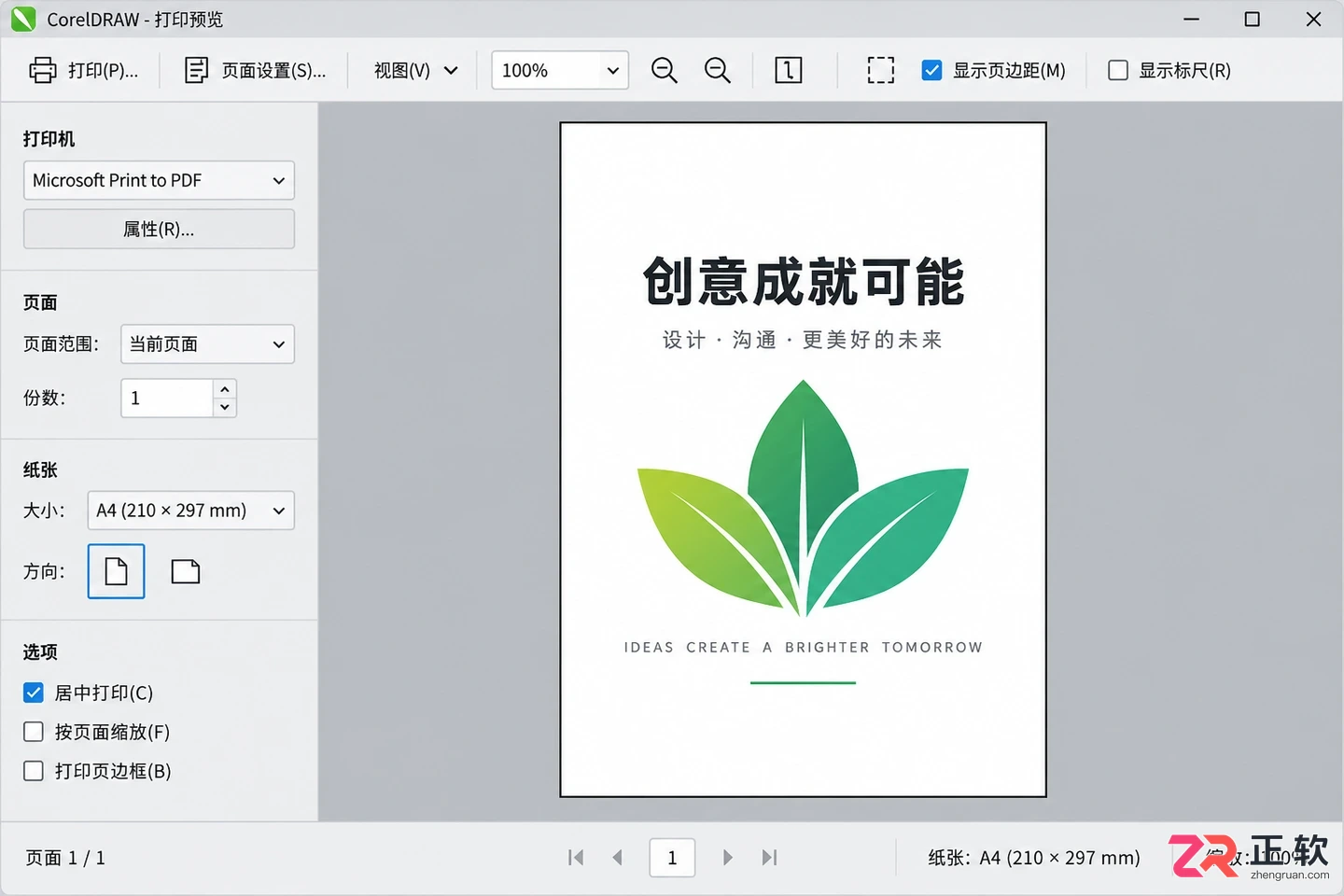Open the A4 (210 × 297 mm) paper size dropdown
Image resolution: width=1344 pixels, height=896 pixels.
click(x=190, y=511)
